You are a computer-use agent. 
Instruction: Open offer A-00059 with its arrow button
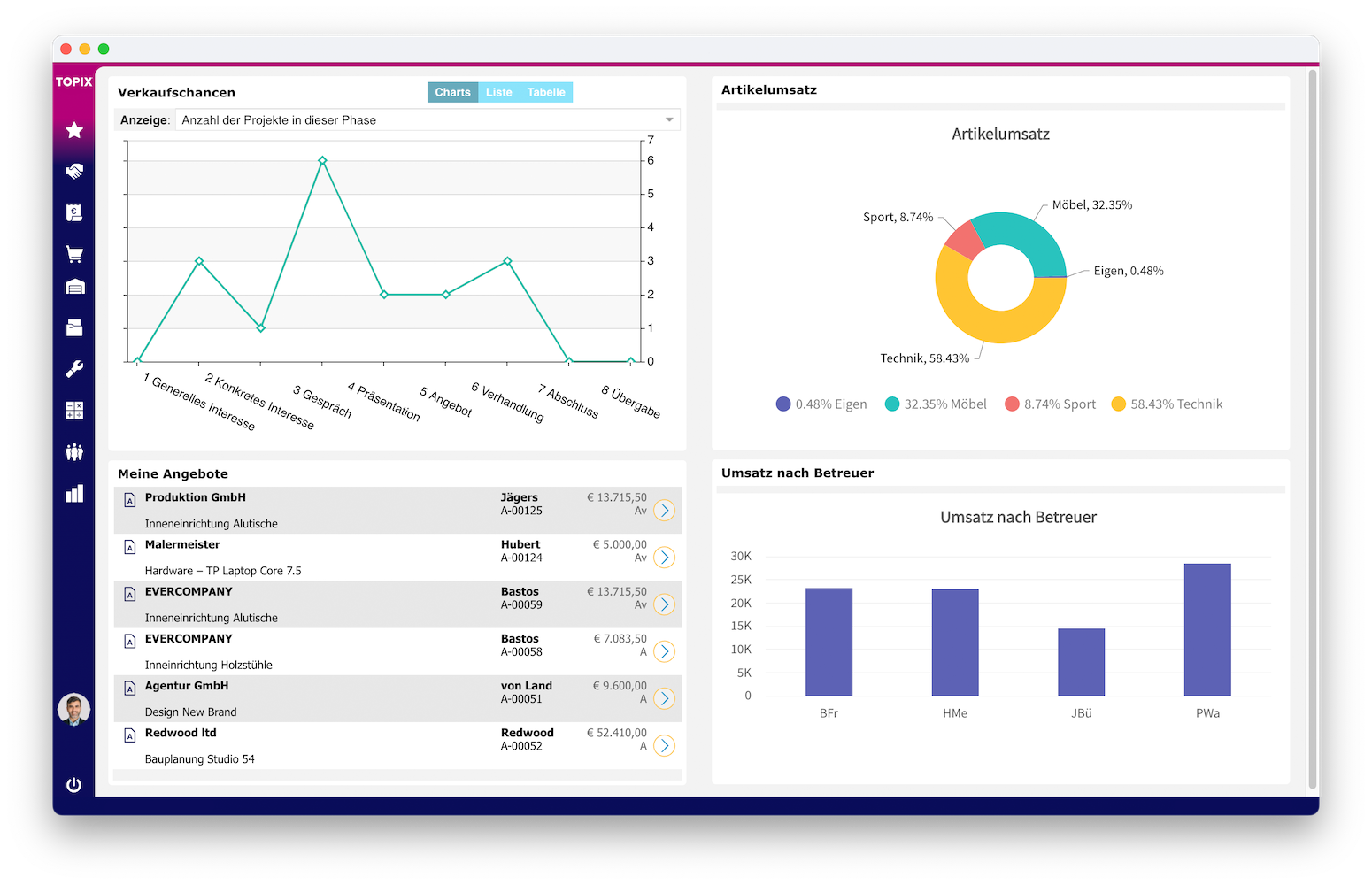coord(664,604)
